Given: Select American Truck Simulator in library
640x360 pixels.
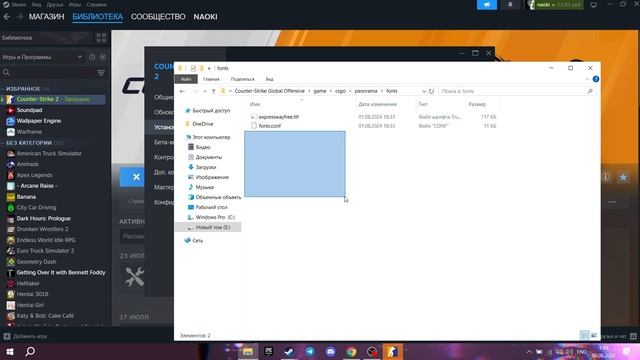Looking at the screenshot, I should [49, 153].
